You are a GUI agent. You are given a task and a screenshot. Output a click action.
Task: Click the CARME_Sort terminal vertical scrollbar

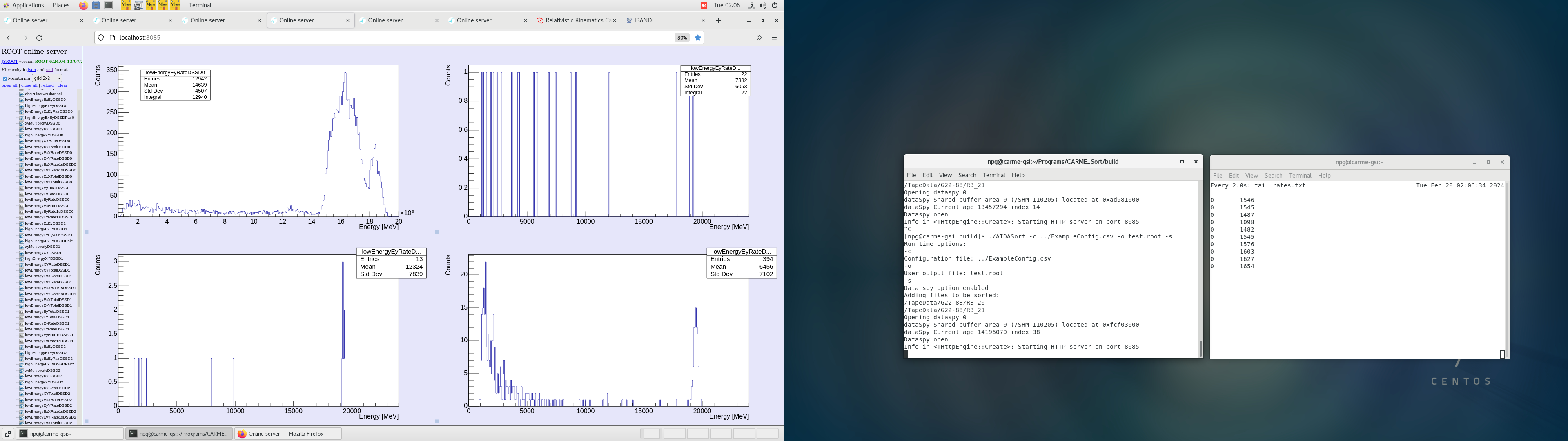1200,348
